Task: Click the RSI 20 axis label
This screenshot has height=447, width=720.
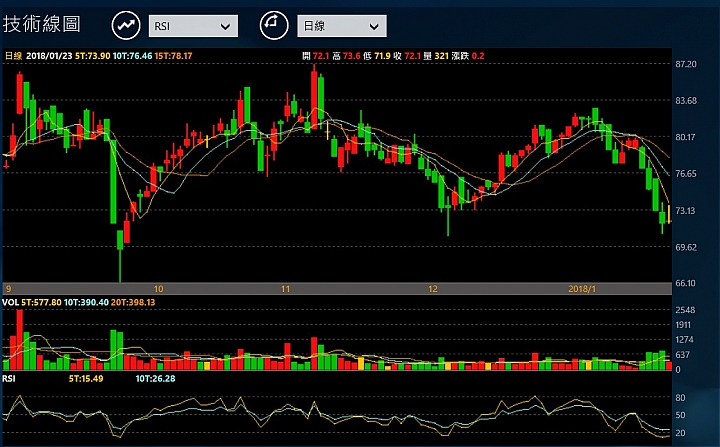Action: pos(681,433)
